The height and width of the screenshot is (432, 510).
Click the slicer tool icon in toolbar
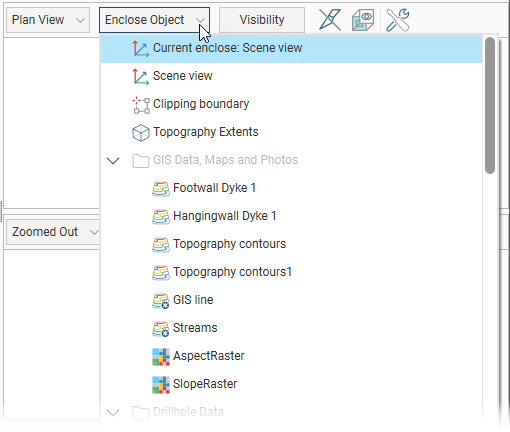click(x=330, y=20)
